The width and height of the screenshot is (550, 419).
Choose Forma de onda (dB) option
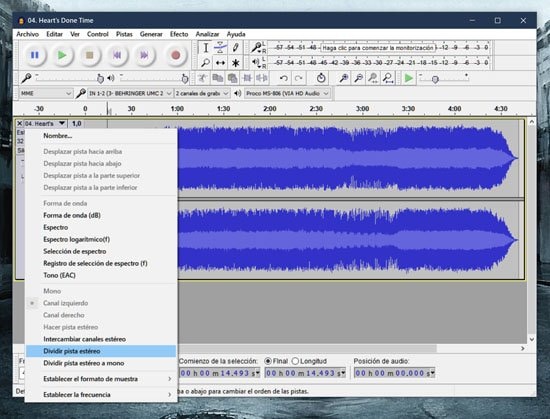pyautogui.click(x=101, y=215)
